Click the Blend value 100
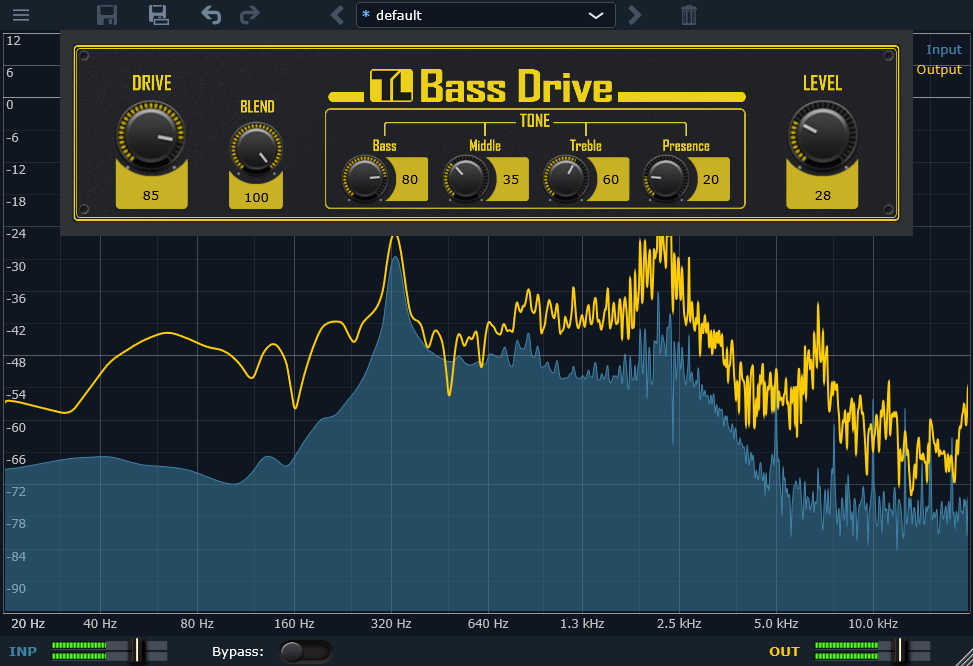 [256, 197]
